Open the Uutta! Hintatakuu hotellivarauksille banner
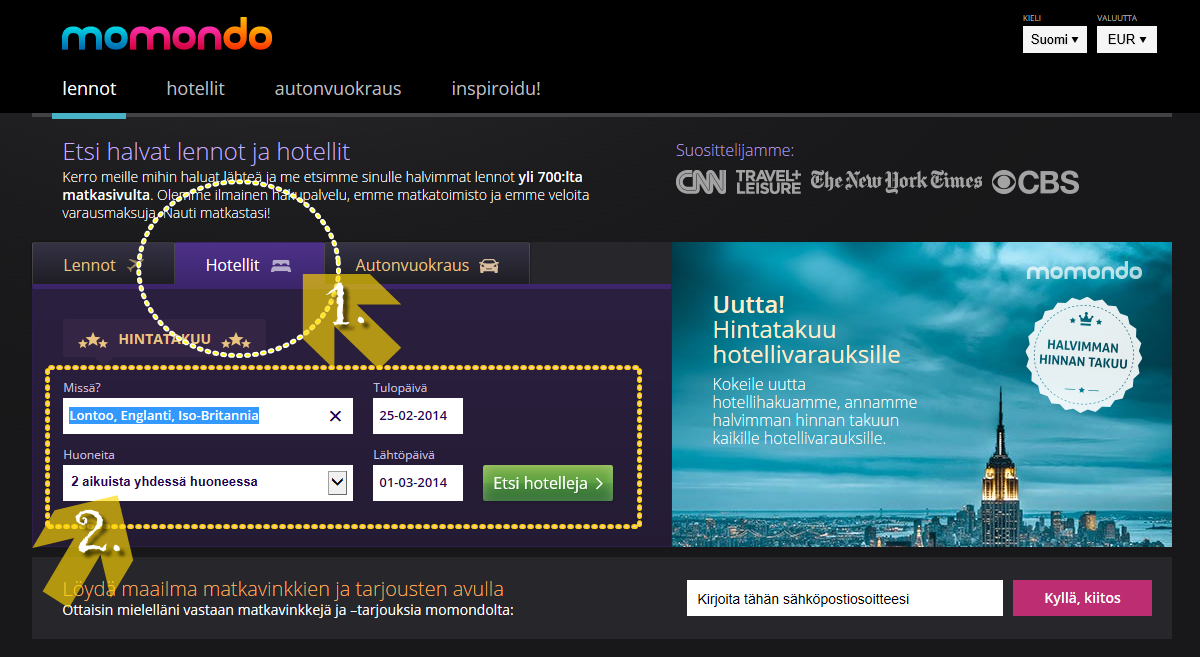Image resolution: width=1200 pixels, height=657 pixels. click(x=921, y=394)
